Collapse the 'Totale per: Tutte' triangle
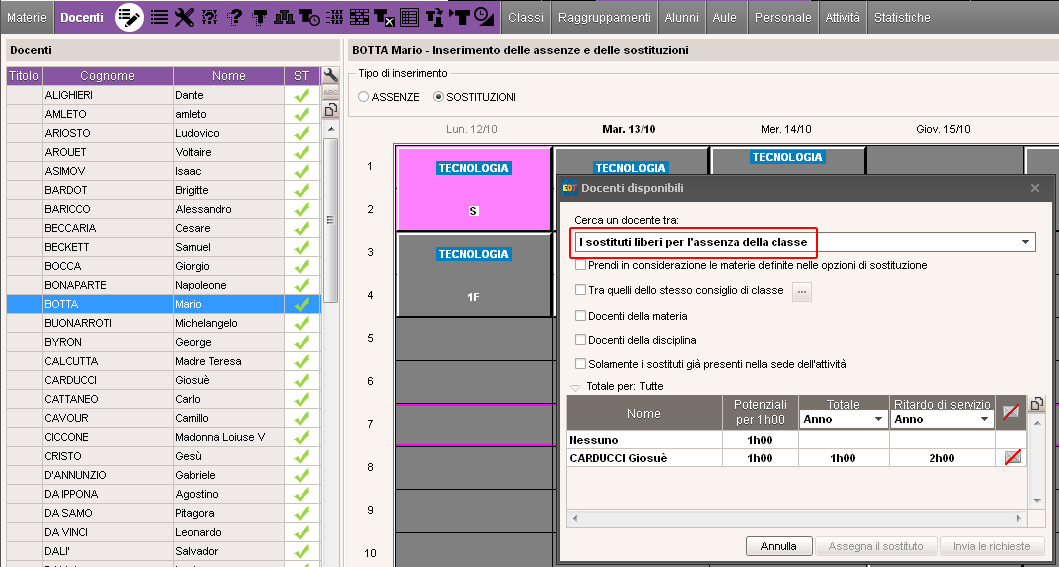The height and width of the screenshot is (567, 1059). click(575, 387)
